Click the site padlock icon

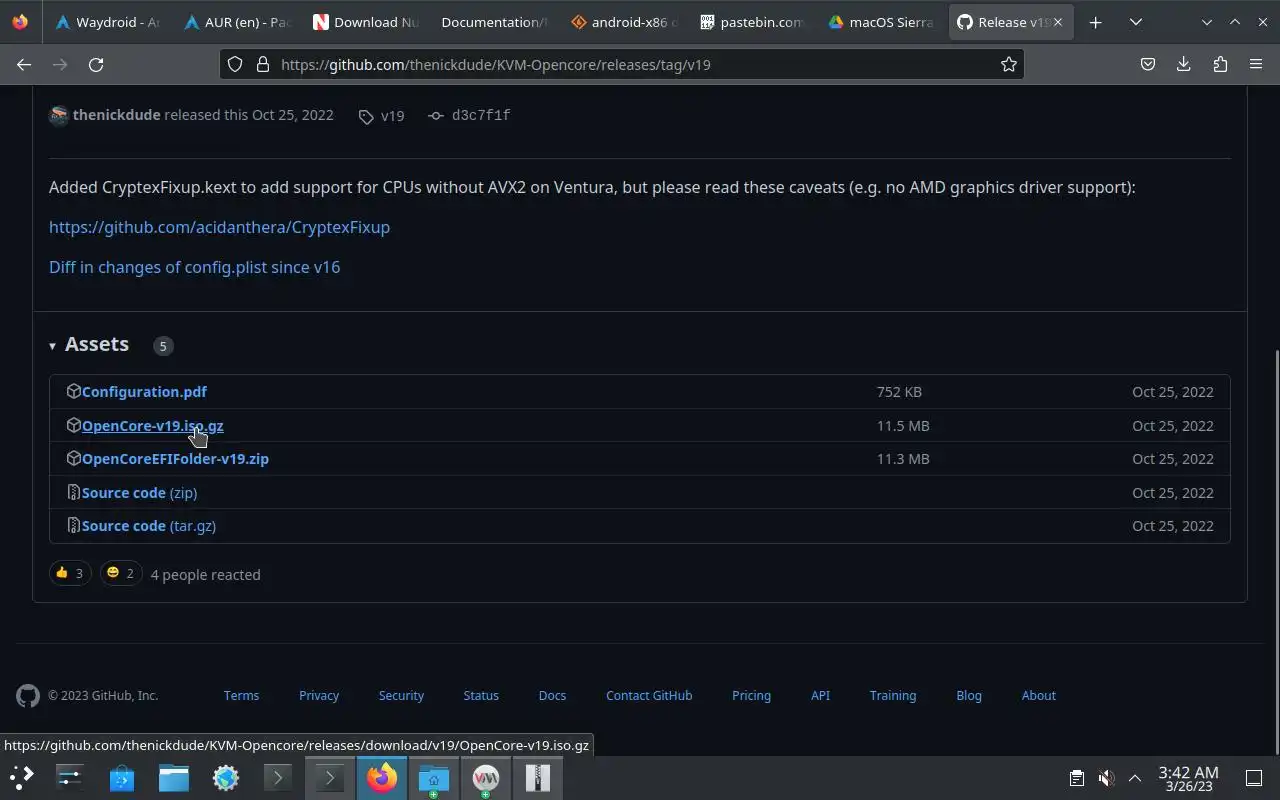(x=263, y=64)
